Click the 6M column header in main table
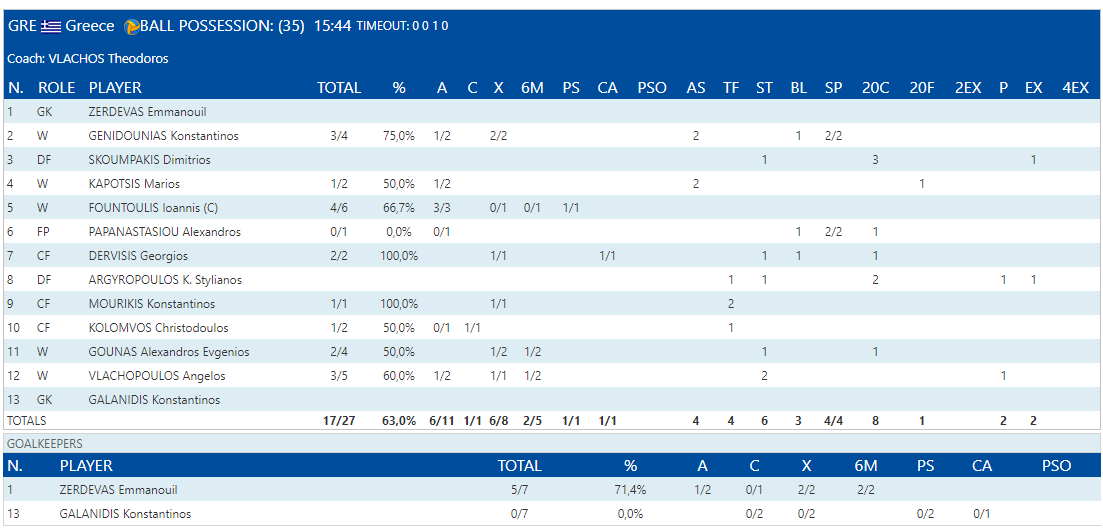 pyautogui.click(x=532, y=88)
